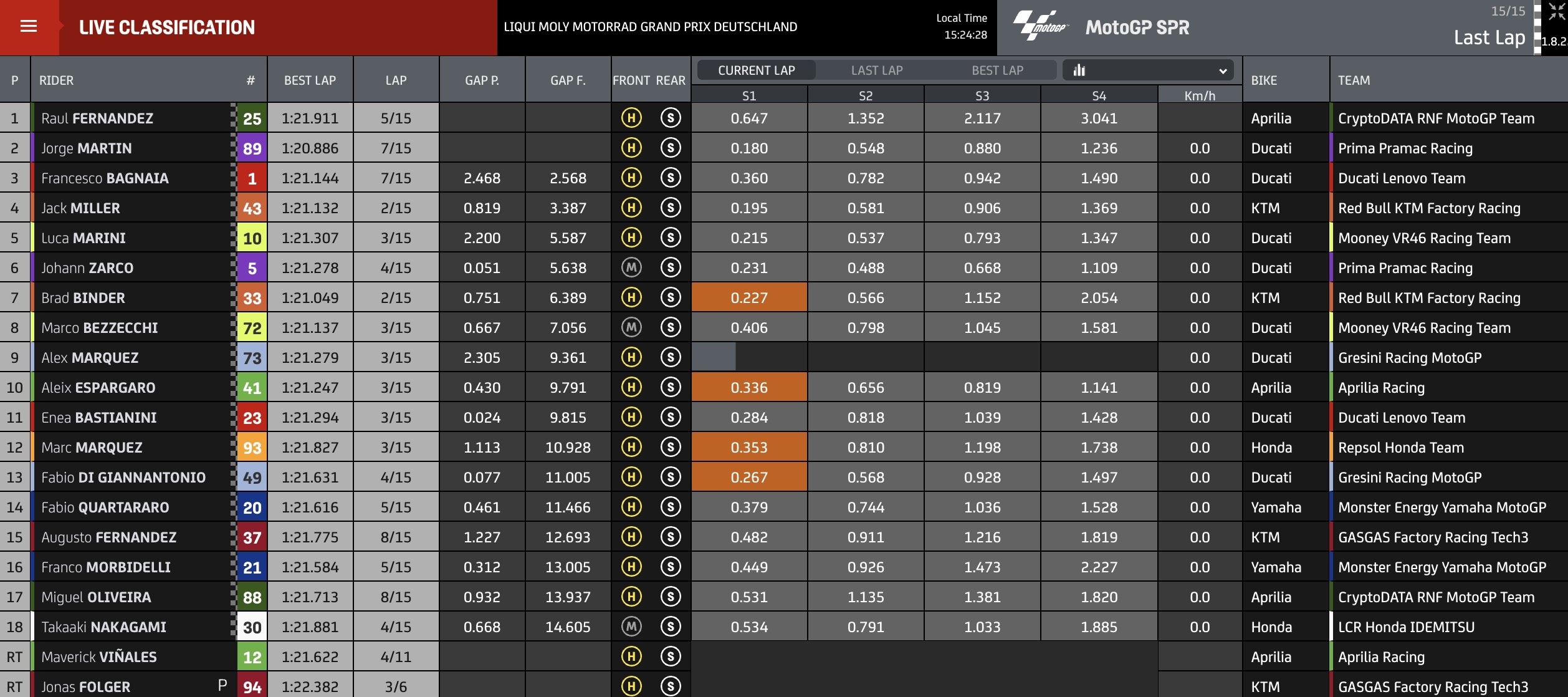Select rider Raul FERNANDEZ row
Viewport: 1568px width, 697px height.
(x=784, y=118)
